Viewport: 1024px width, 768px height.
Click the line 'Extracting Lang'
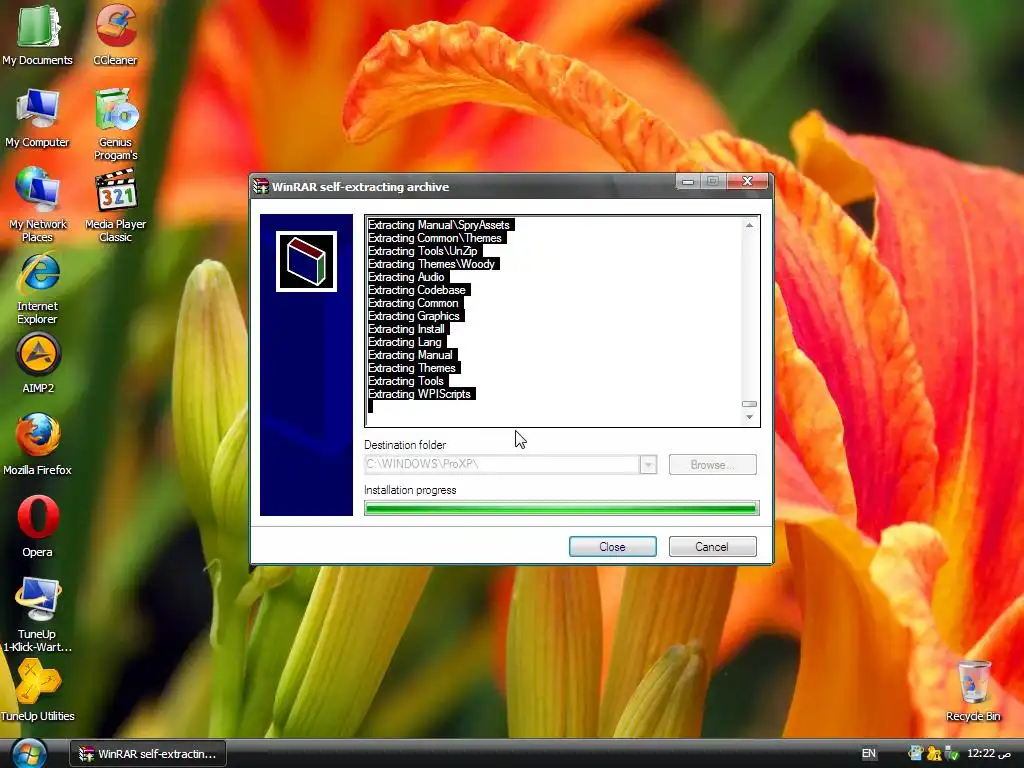(x=405, y=342)
